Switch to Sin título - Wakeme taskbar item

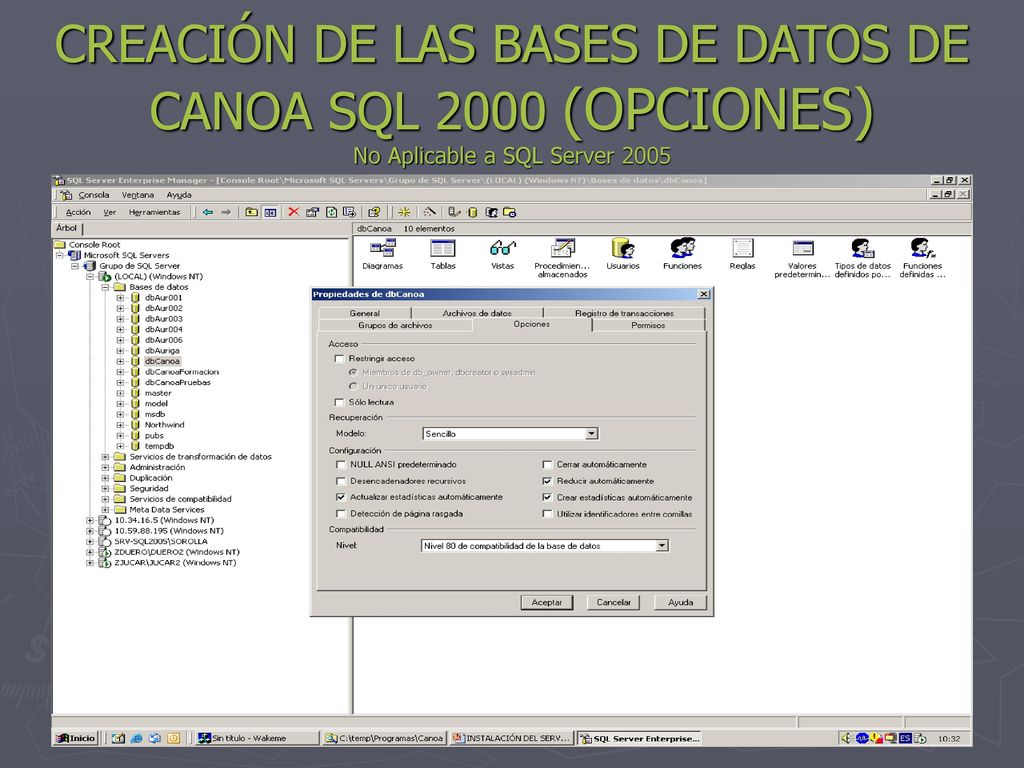257,738
